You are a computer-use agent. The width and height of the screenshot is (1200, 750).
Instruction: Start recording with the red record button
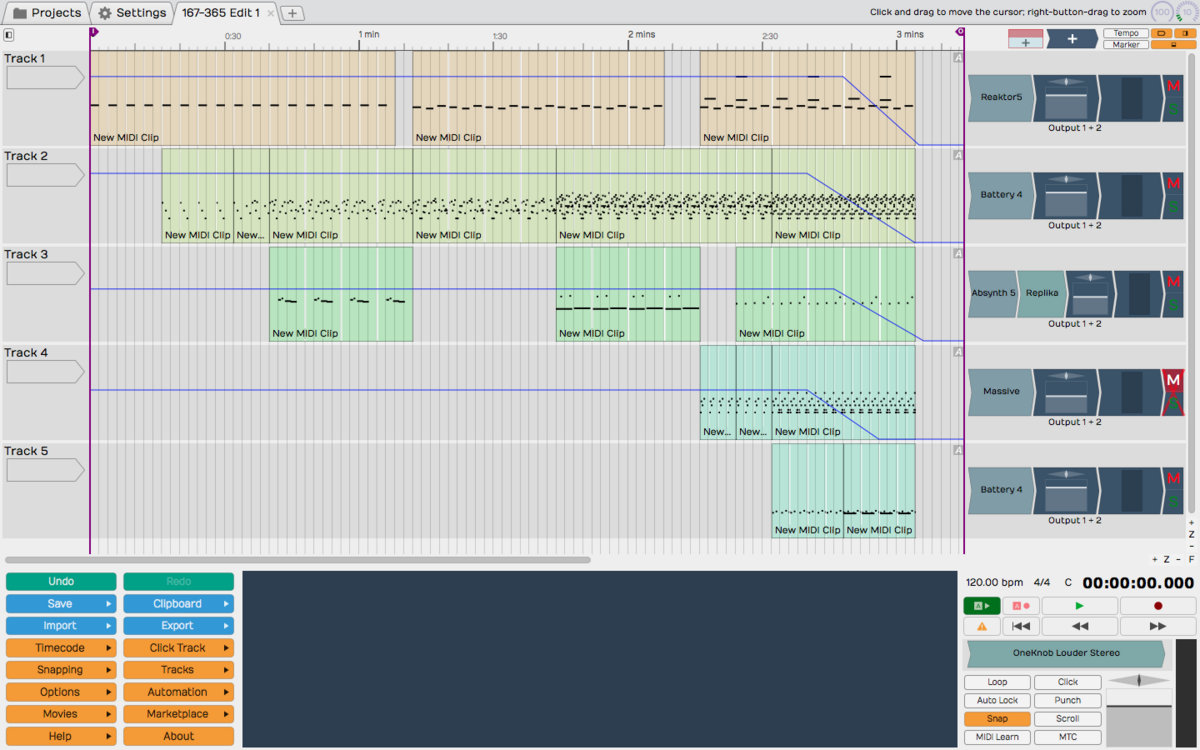[1158, 606]
